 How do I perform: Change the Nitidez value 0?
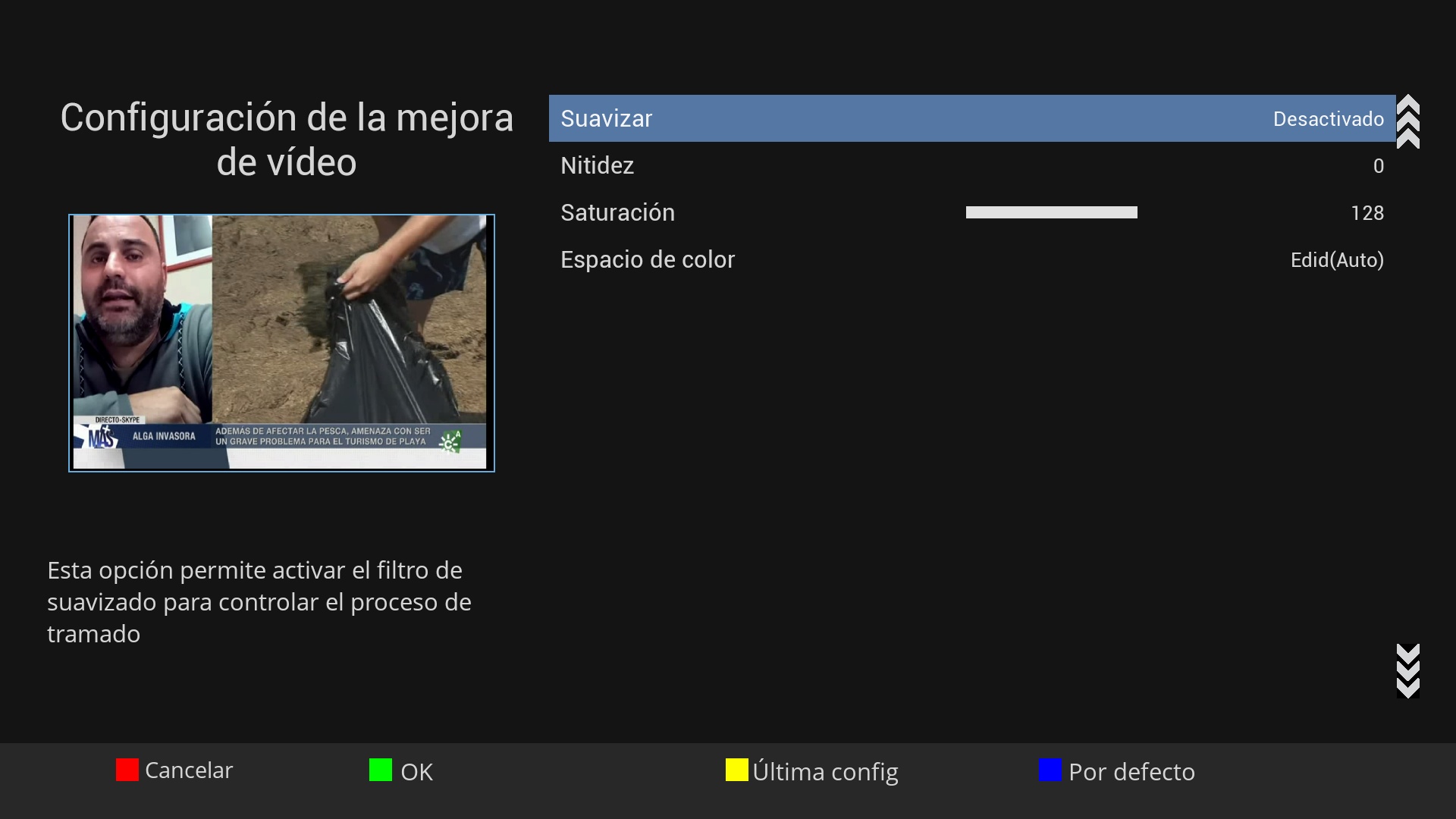1378,166
